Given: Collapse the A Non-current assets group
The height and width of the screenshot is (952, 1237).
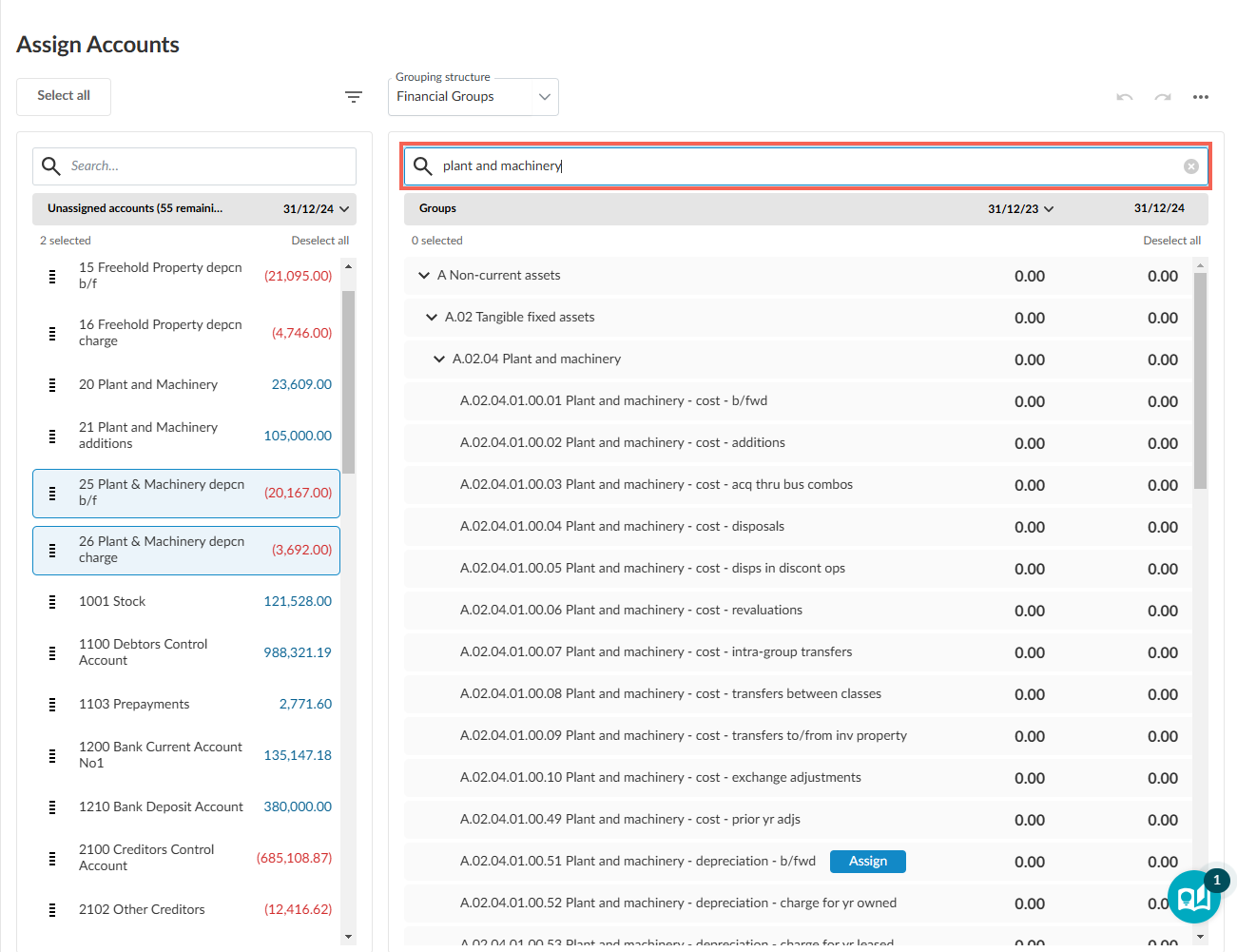Looking at the screenshot, I should pyautogui.click(x=424, y=276).
